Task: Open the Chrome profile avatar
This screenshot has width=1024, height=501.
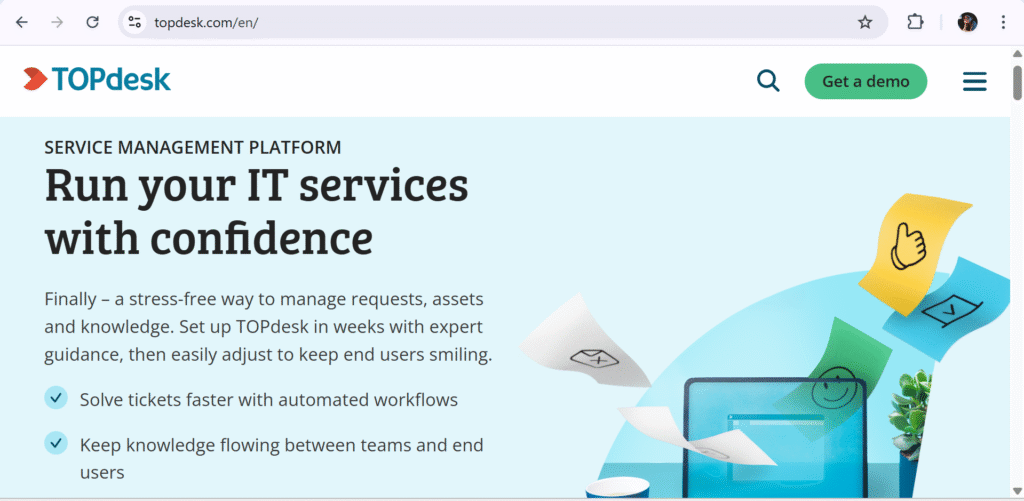Action: pos(967,22)
